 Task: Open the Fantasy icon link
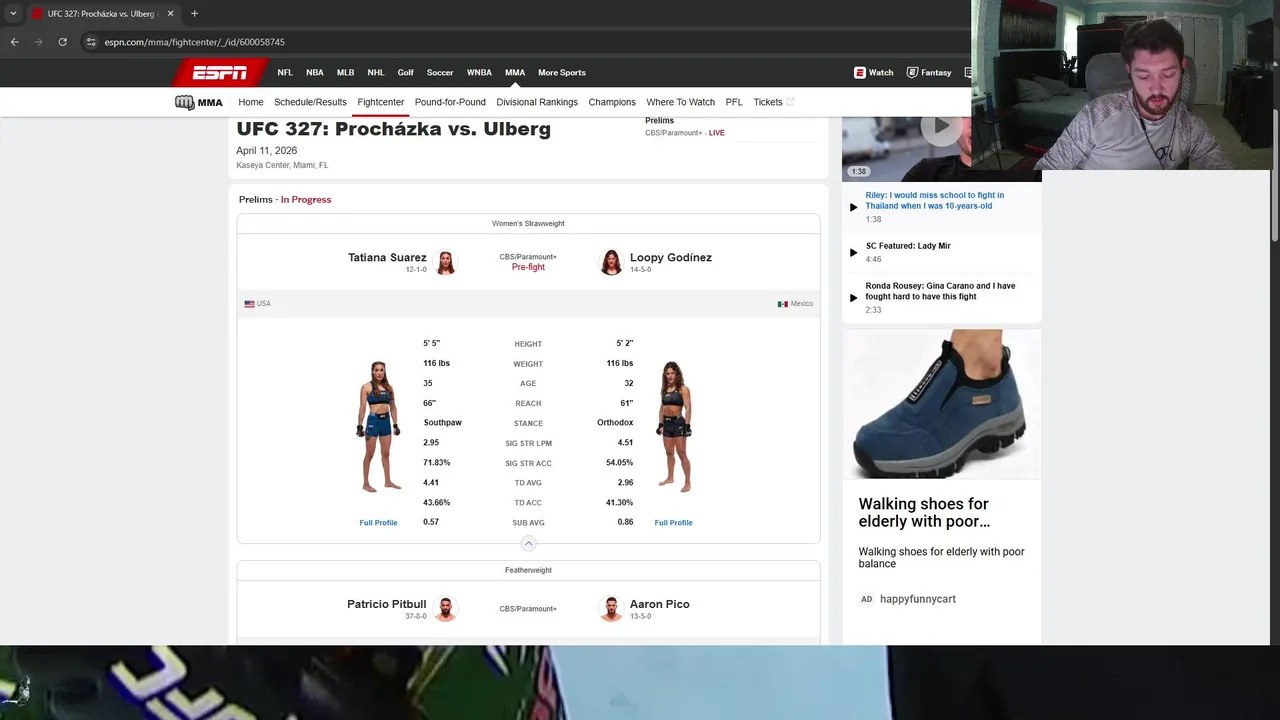pyautogui.click(x=928, y=72)
